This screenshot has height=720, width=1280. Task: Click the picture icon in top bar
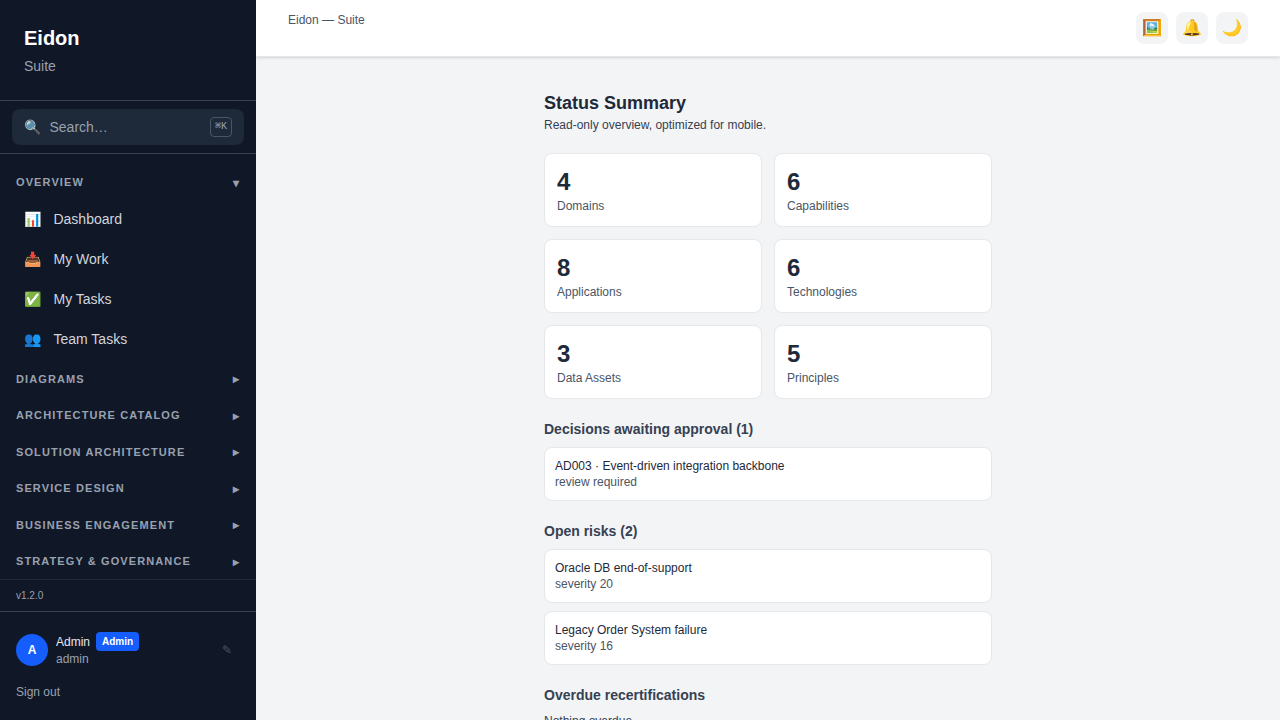coord(1152,28)
